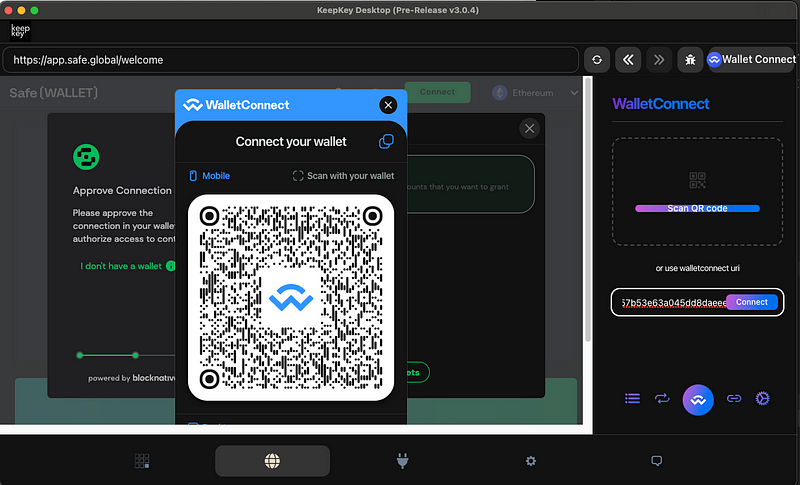Click the WalletConnect sidebar heading

point(661,104)
